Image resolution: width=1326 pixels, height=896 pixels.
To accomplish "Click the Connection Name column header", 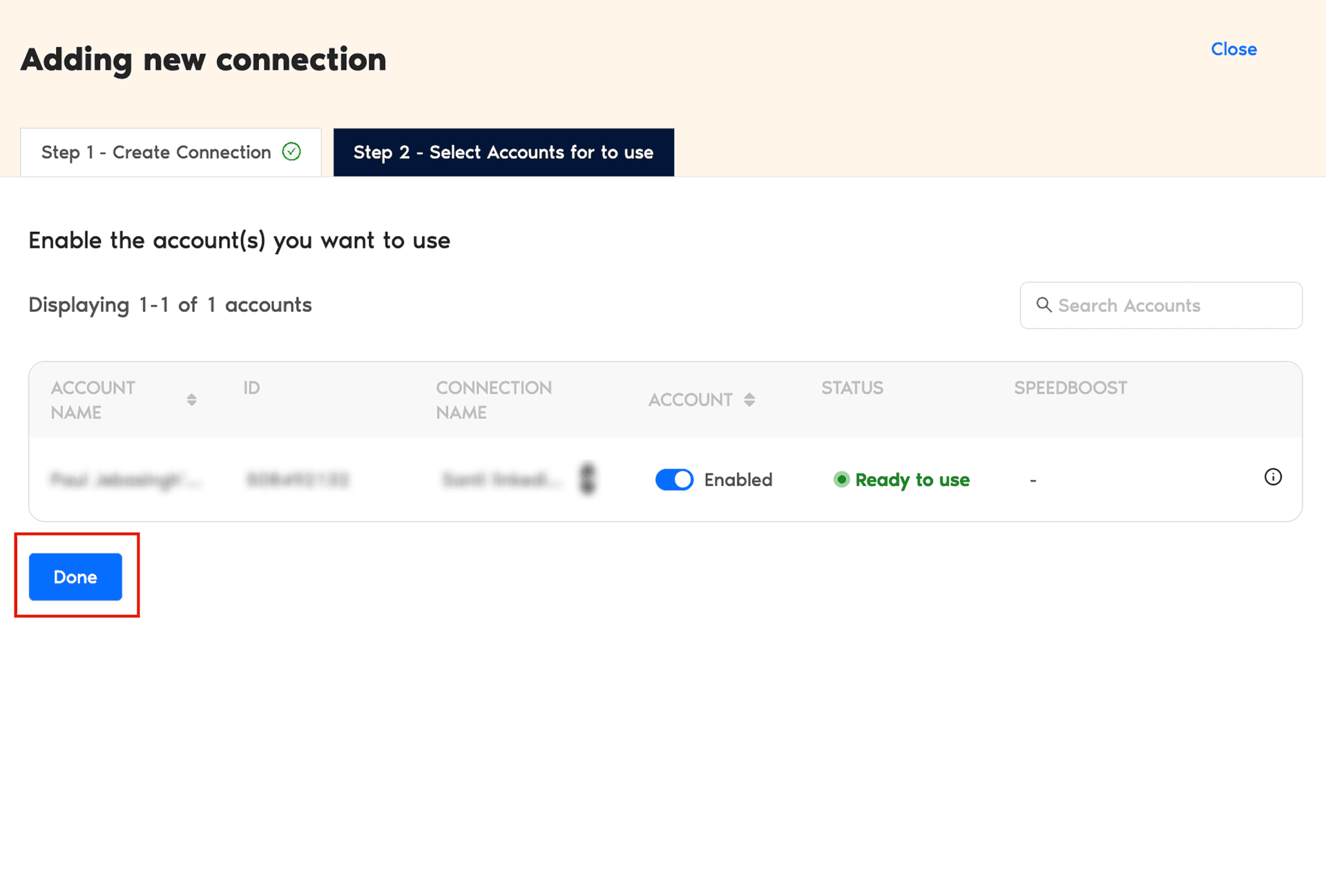I will point(494,400).
